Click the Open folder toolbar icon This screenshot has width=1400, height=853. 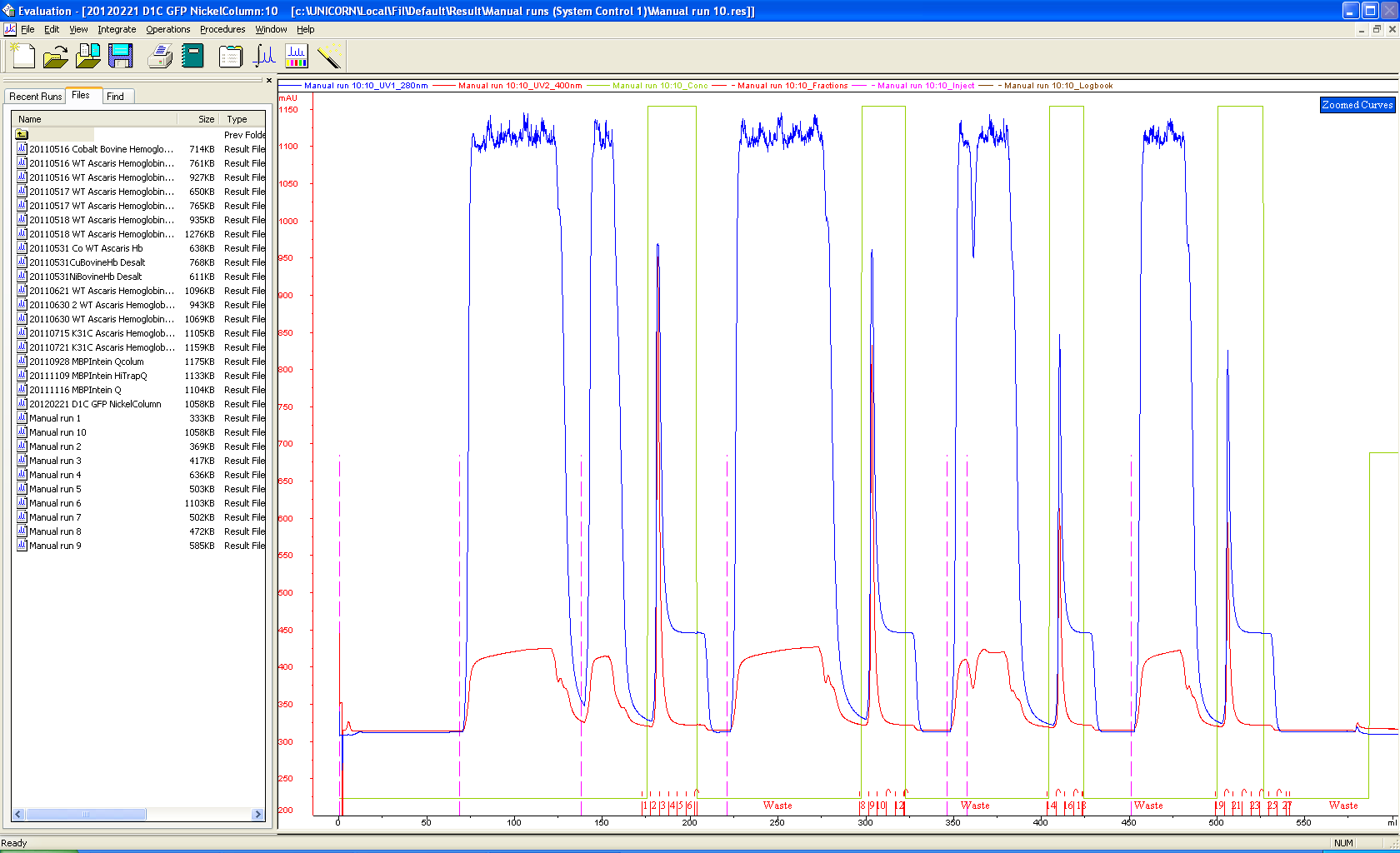click(55, 56)
